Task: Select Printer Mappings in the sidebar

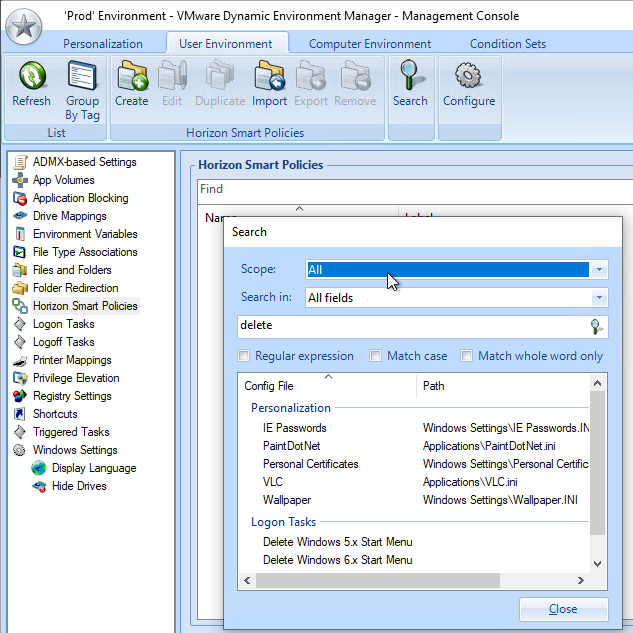Action: 62,360
